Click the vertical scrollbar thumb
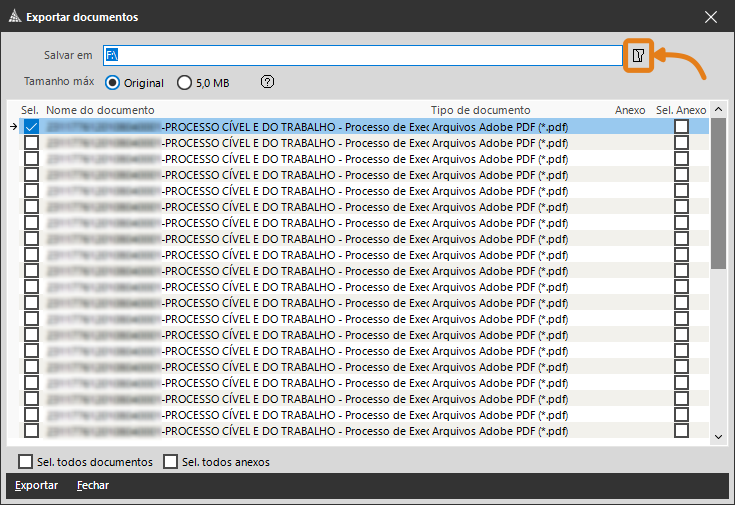This screenshot has width=735, height=505. (718, 195)
